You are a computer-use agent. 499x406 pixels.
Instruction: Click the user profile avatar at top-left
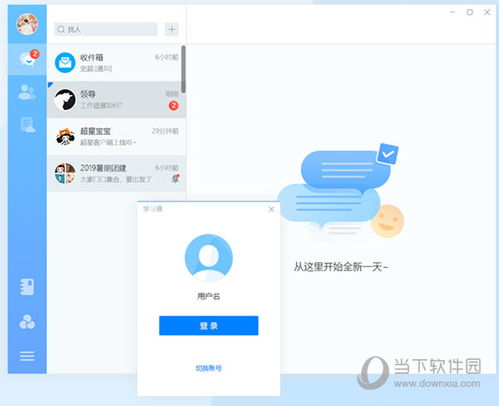(x=27, y=24)
